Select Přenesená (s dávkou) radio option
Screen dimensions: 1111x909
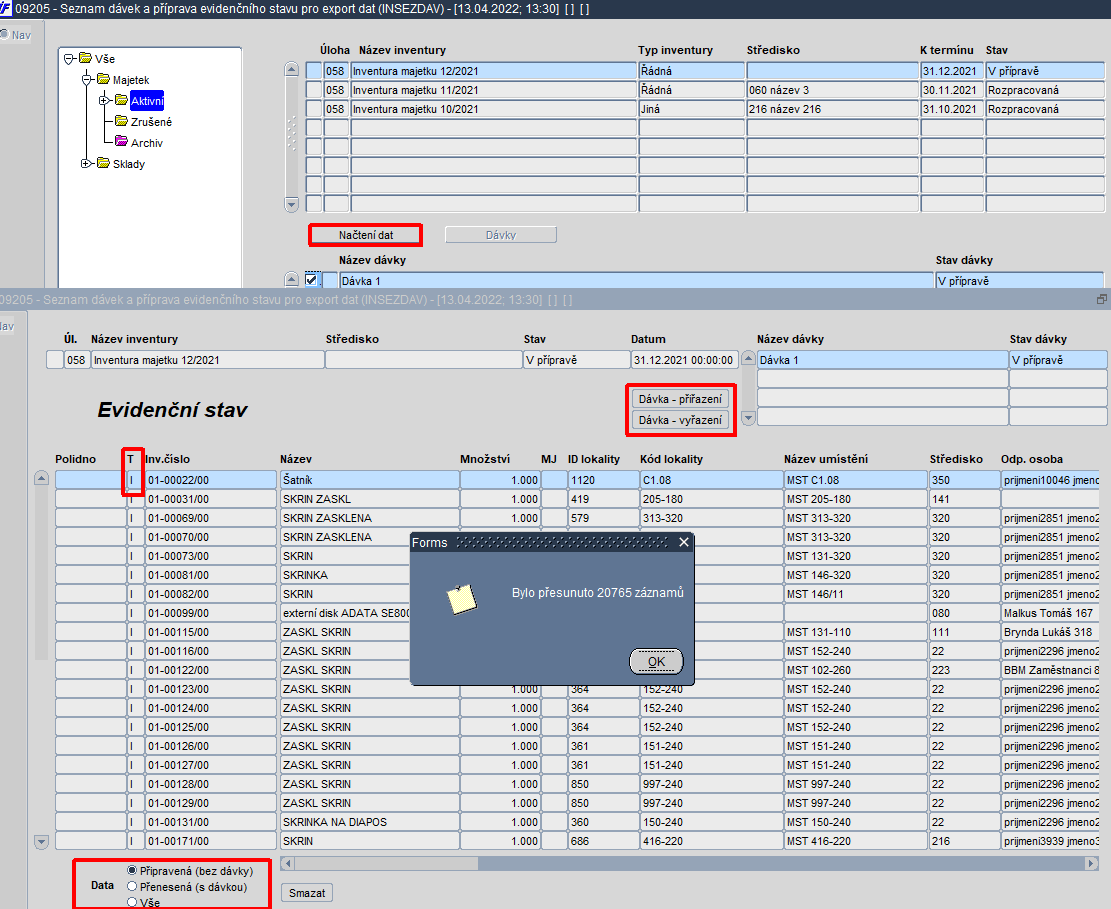pyautogui.click(x=132, y=886)
